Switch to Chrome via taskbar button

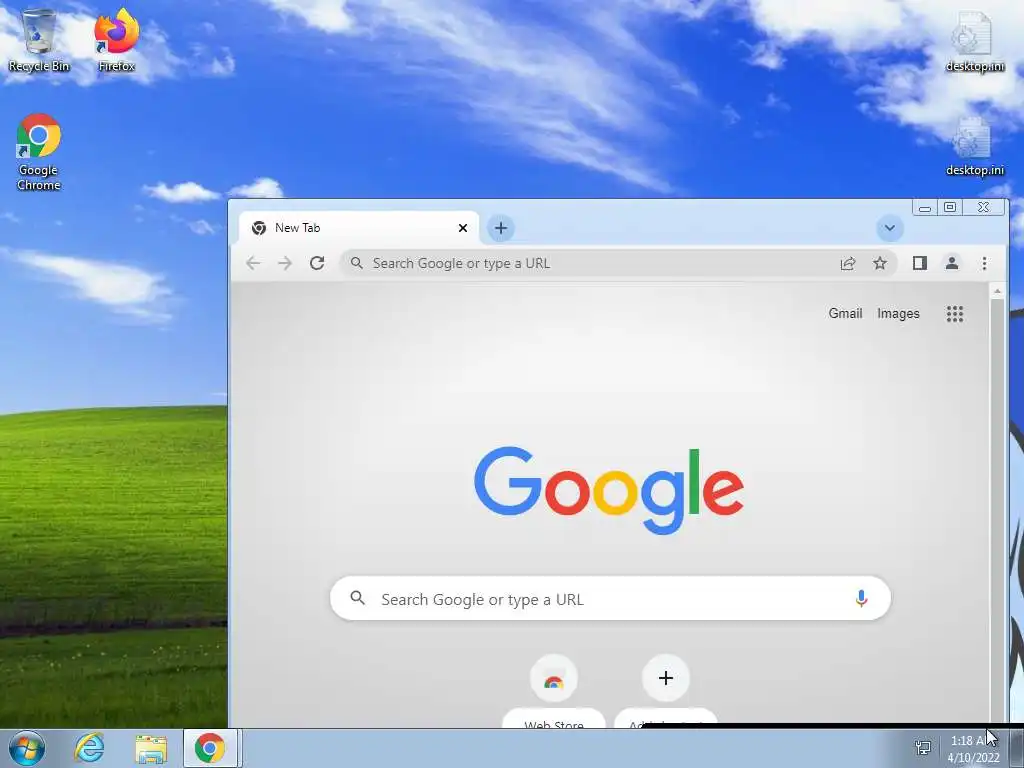[210, 748]
